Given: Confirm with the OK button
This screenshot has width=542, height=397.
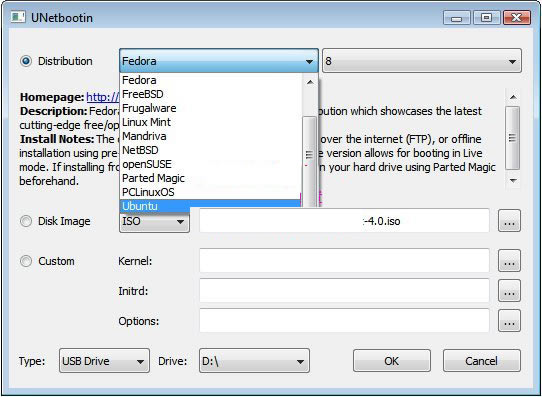Looking at the screenshot, I should click(x=392, y=361).
